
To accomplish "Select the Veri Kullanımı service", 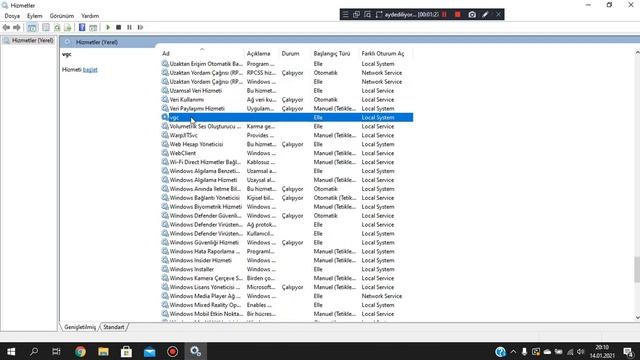I will click(187, 100).
